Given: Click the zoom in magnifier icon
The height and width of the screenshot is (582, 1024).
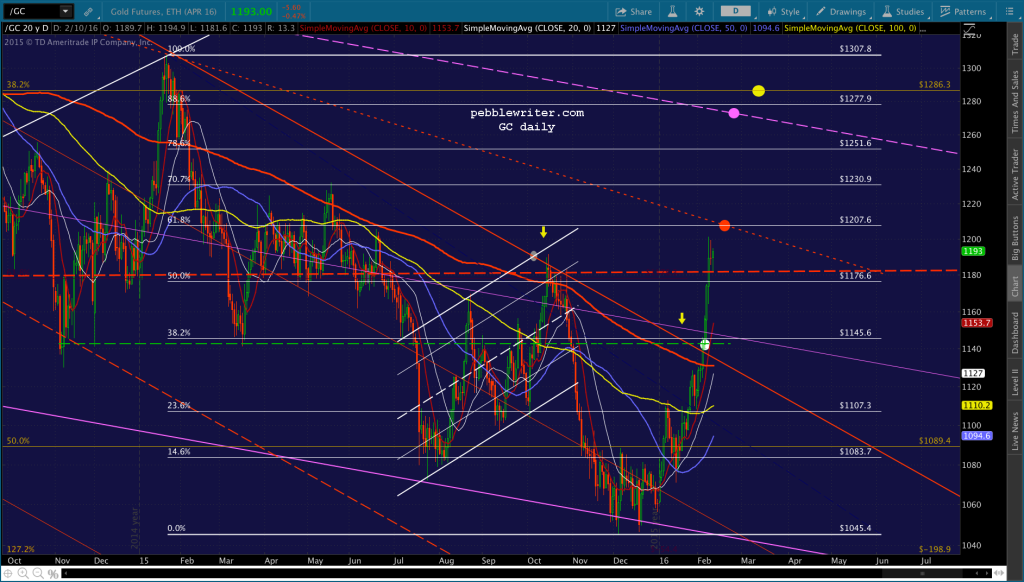Looking at the screenshot, I should [x=23, y=574].
